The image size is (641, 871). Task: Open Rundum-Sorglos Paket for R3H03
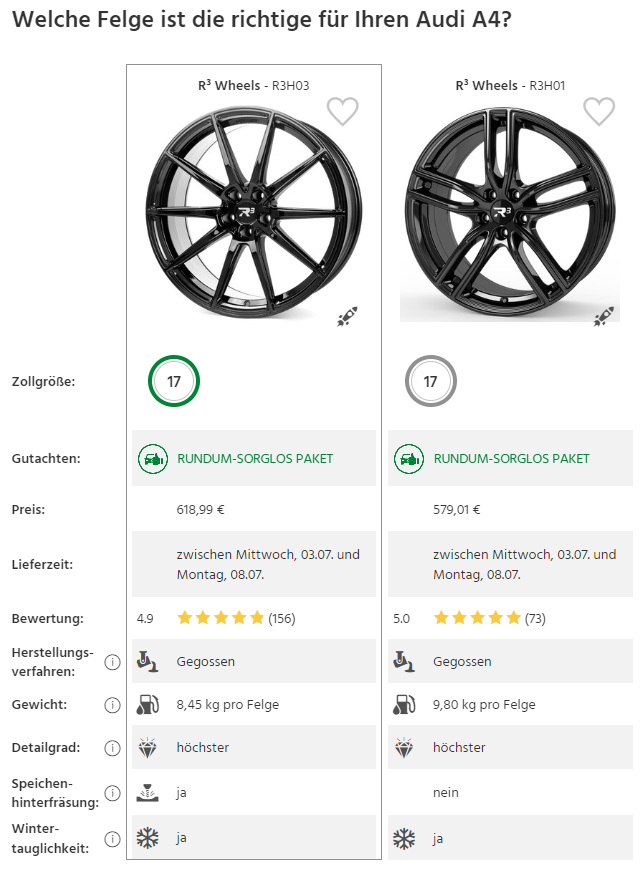255,459
